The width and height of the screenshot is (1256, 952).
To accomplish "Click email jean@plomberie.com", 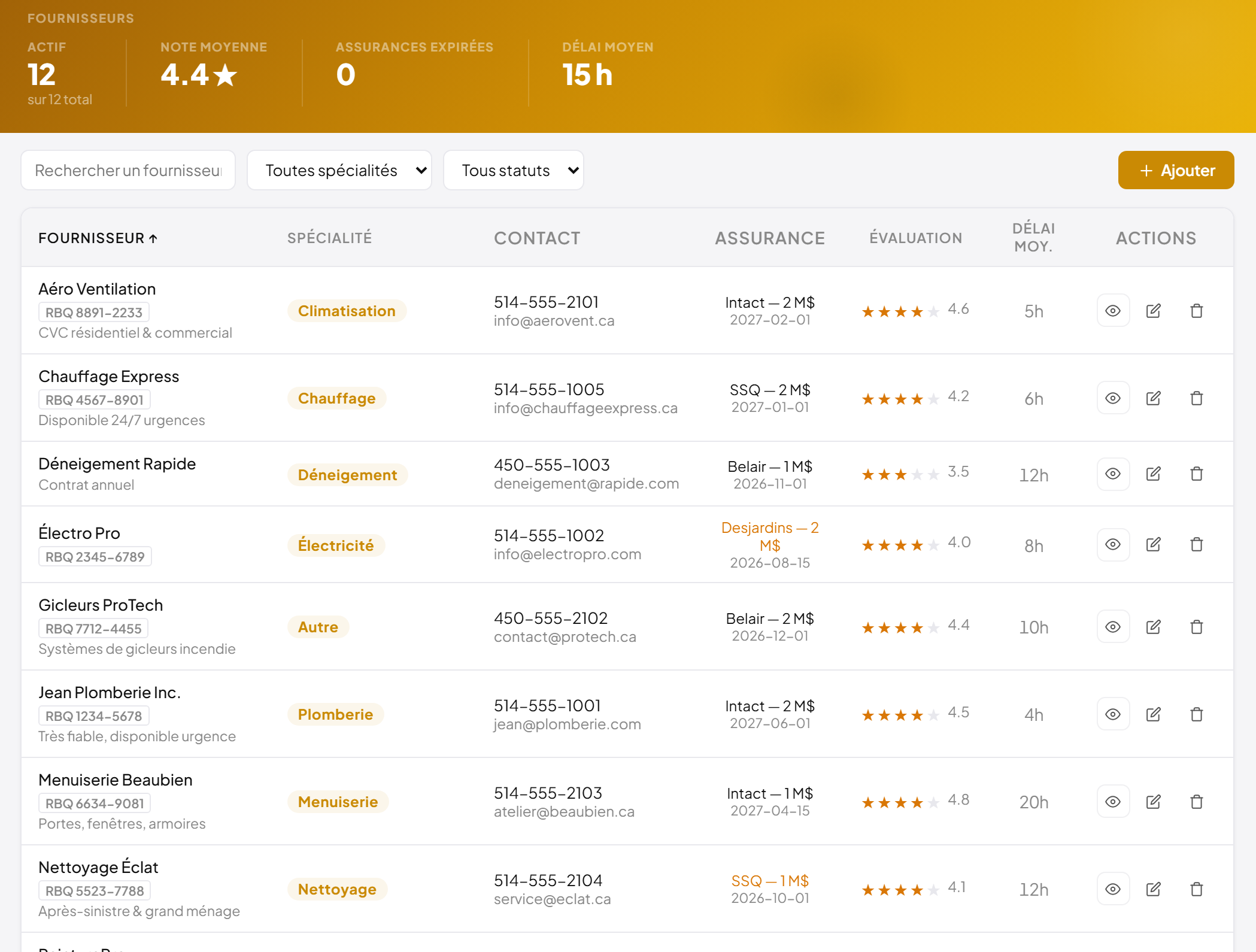I will tap(568, 724).
